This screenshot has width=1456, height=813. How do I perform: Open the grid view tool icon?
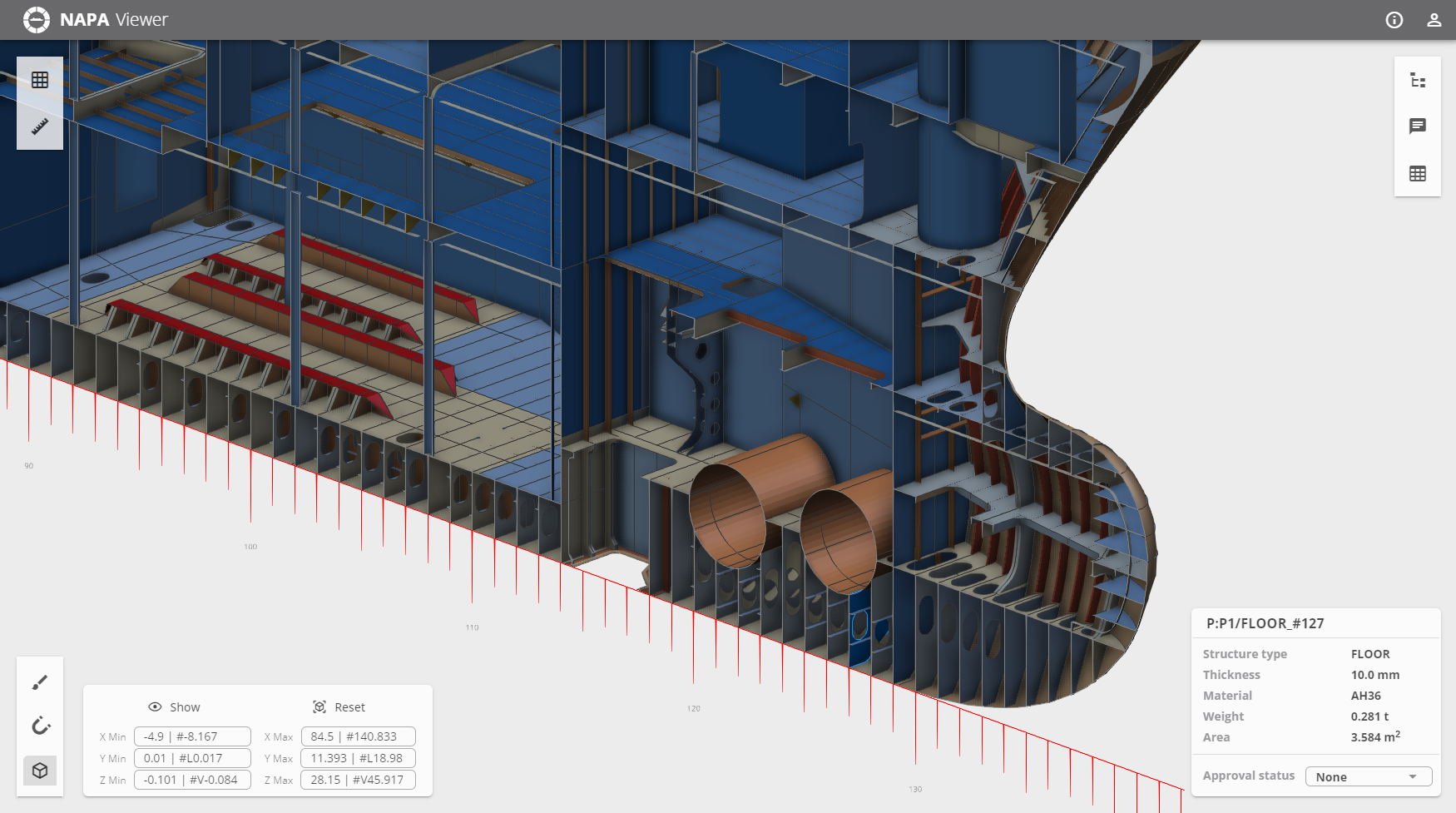40,80
